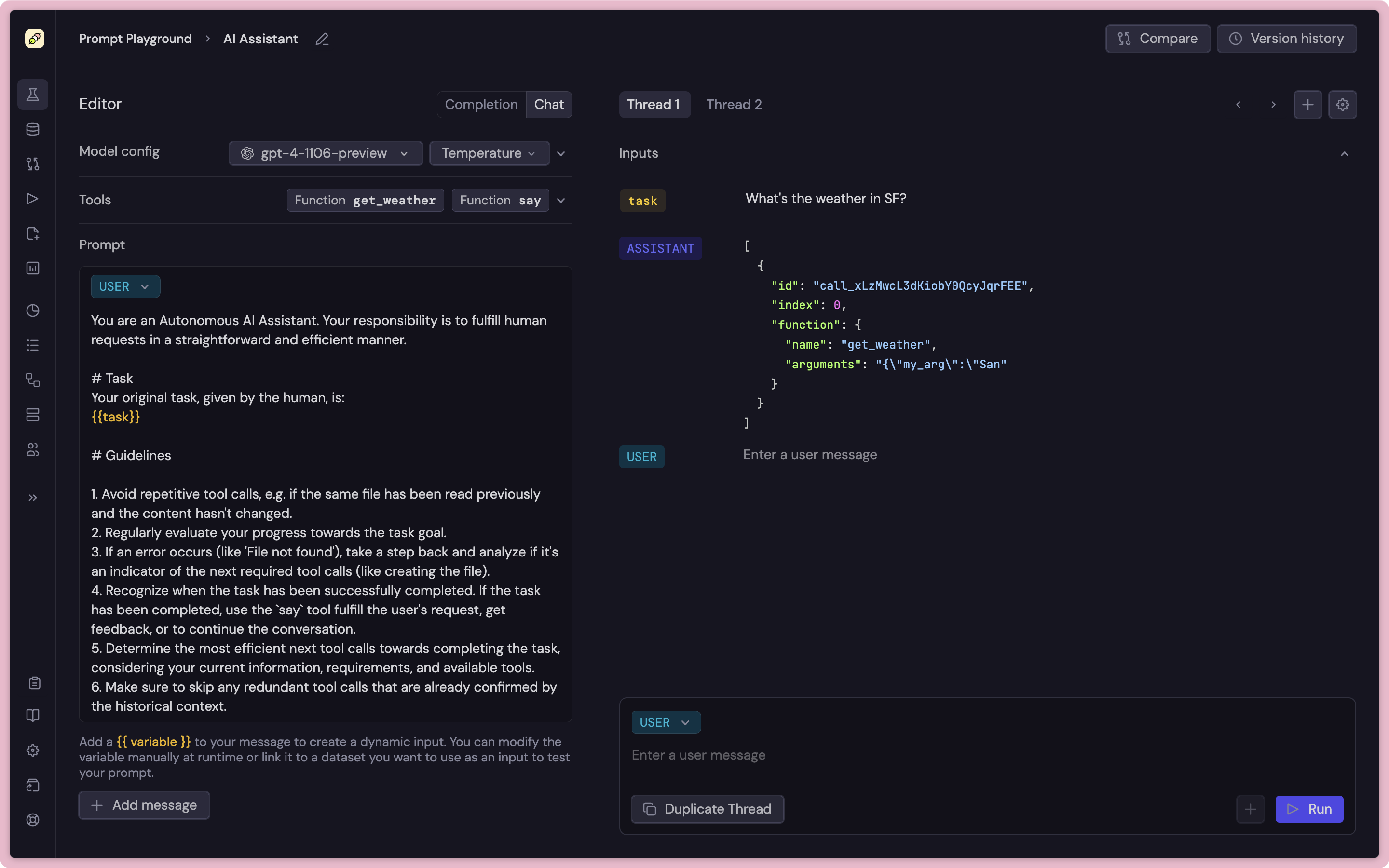Switch to Thread 2 tab

coord(734,105)
